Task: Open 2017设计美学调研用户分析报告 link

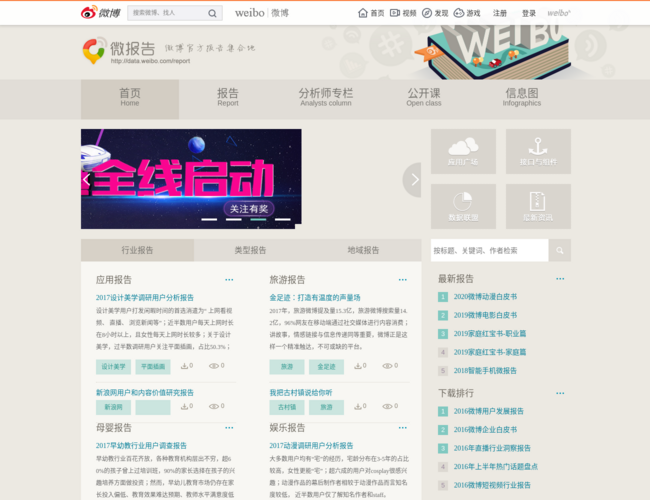Action: coord(145,298)
